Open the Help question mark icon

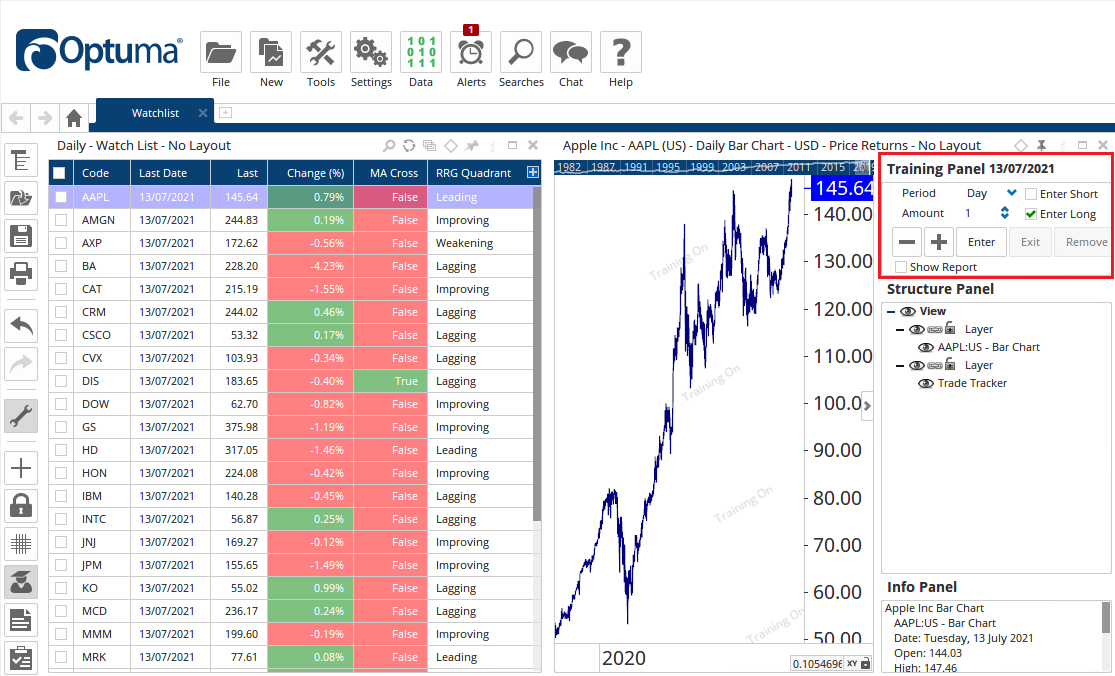621,52
